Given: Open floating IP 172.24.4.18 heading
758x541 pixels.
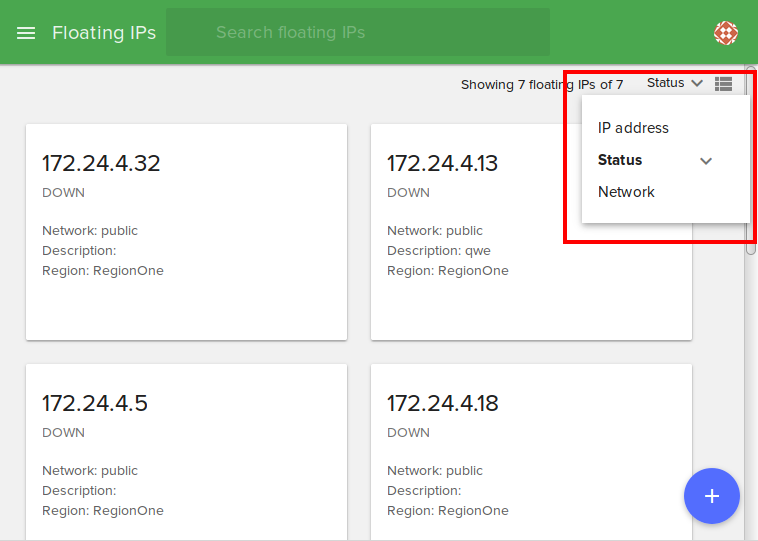Looking at the screenshot, I should (442, 403).
